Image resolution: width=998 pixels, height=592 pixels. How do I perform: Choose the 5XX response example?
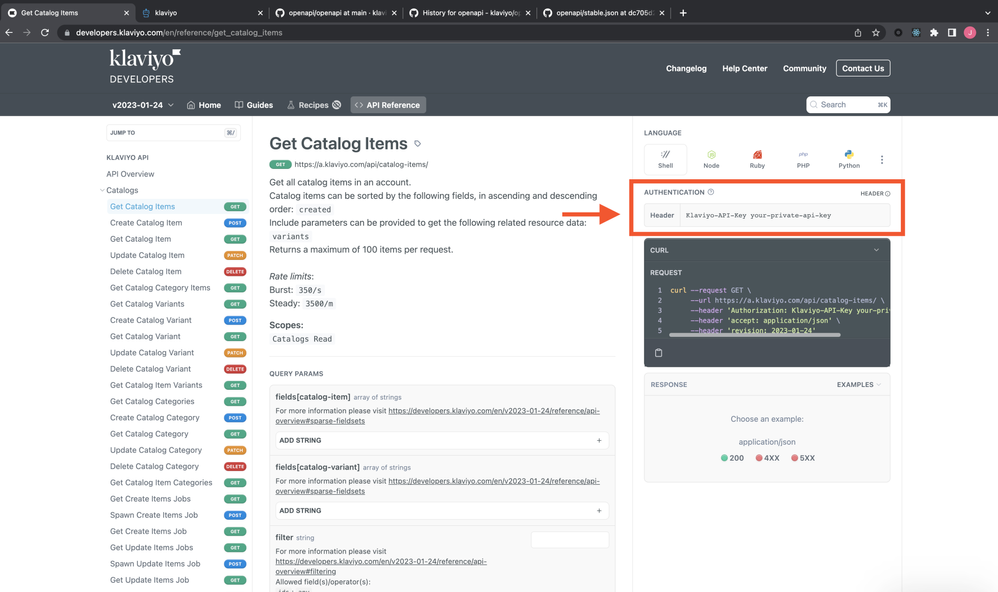coord(803,458)
